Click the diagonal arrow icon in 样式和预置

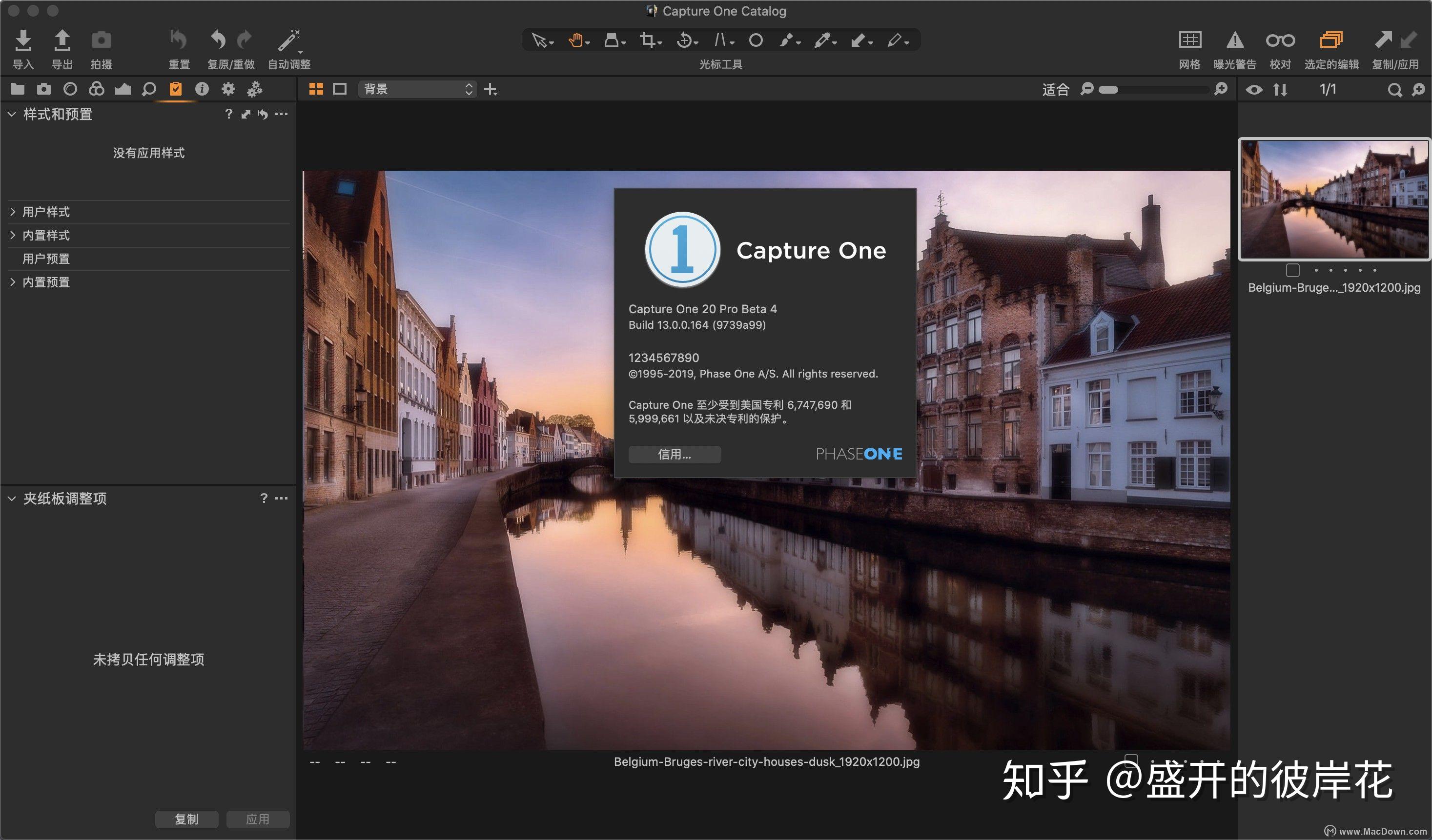point(246,114)
